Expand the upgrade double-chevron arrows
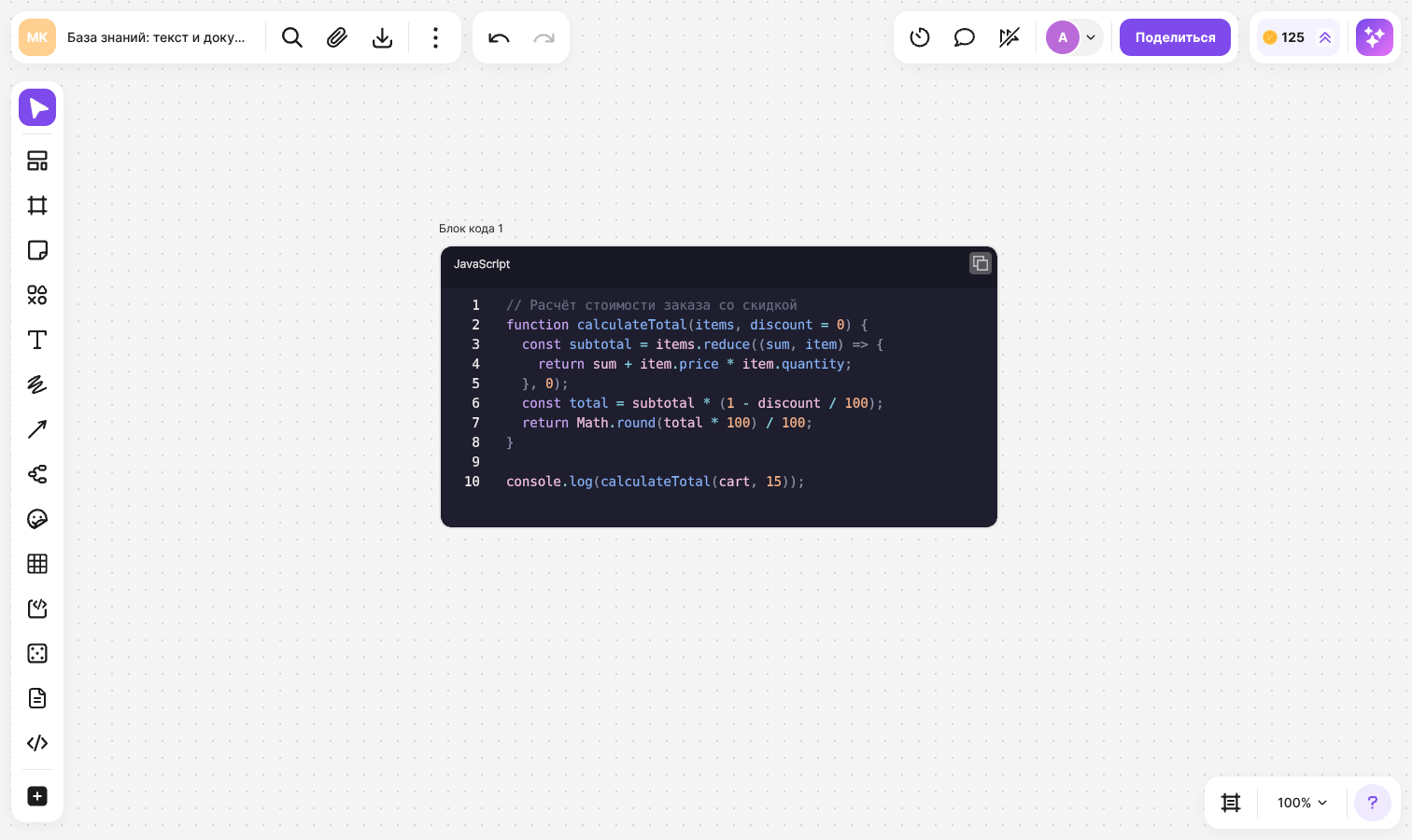Screen dimensions: 1412x840 (1325, 37)
